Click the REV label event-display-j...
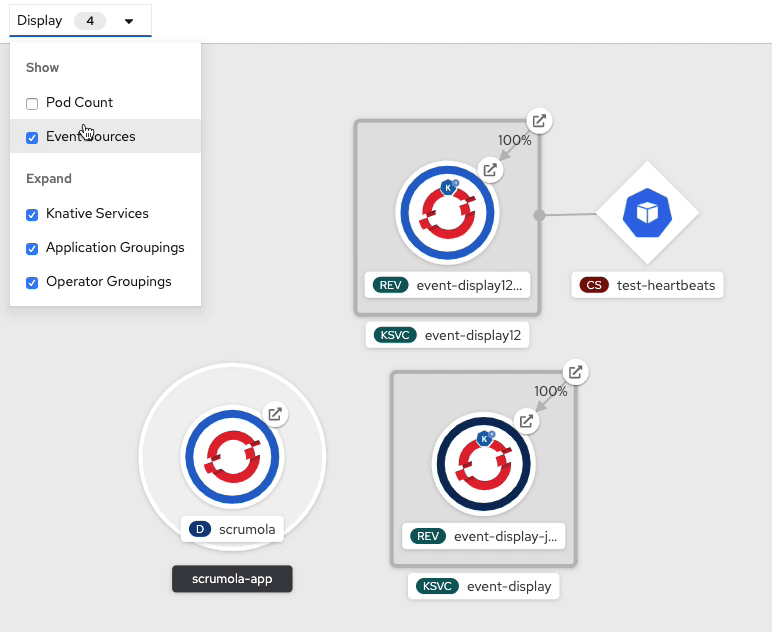Image resolution: width=772 pixels, height=632 pixels. click(483, 536)
